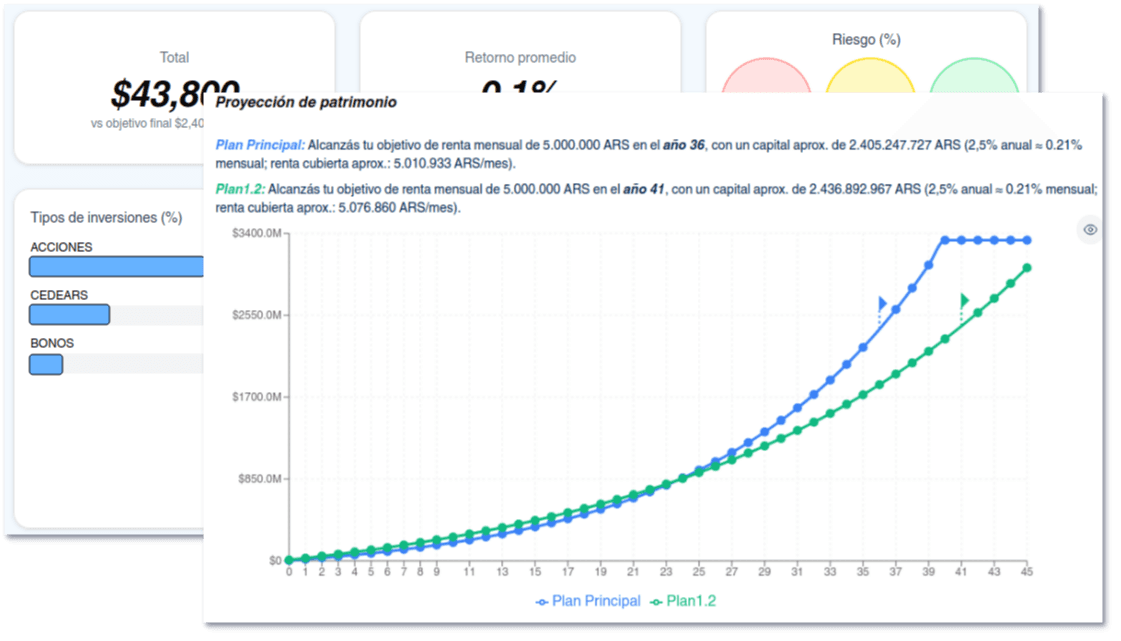Click the ACCIONES percentage bar

click(x=116, y=266)
